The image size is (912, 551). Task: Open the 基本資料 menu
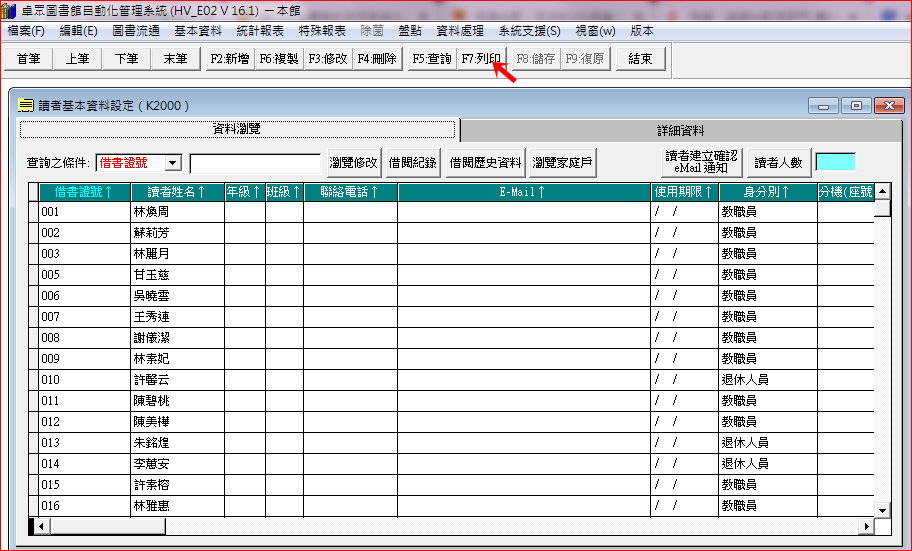click(198, 31)
